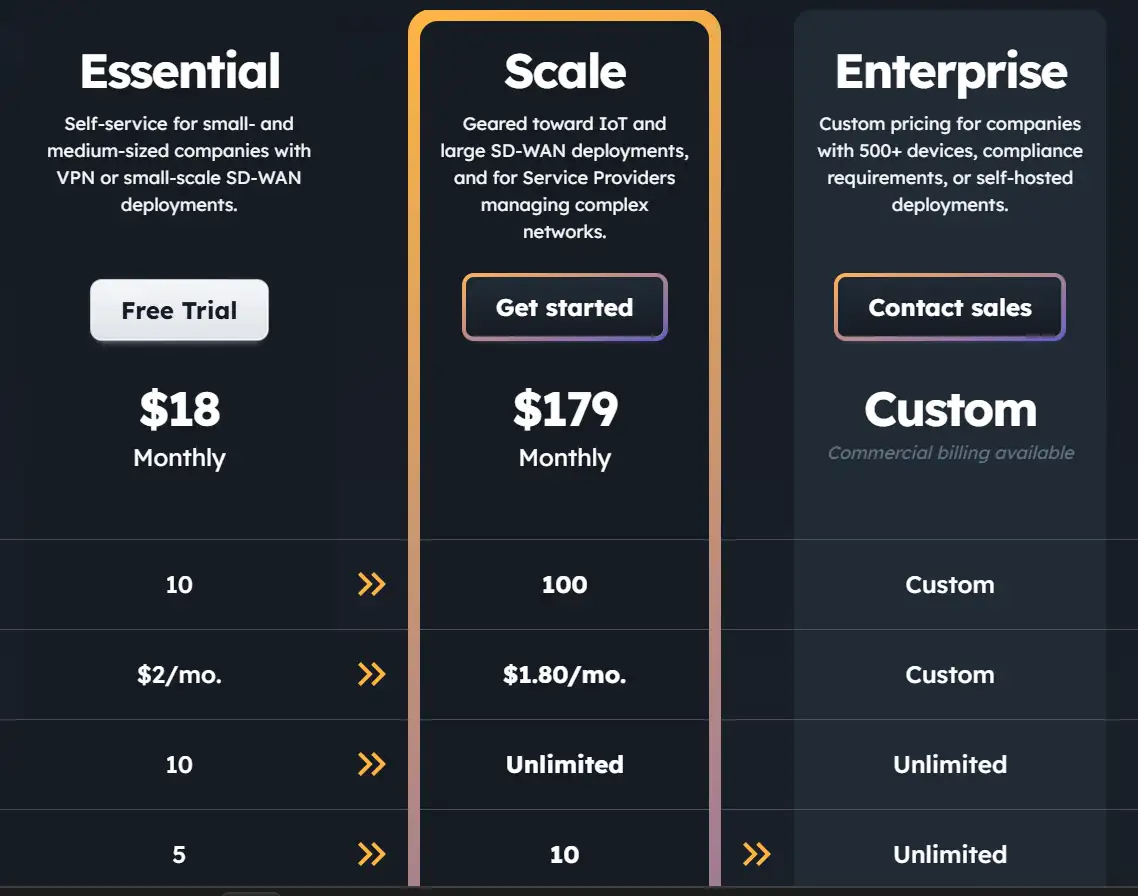
Task: Click Contact sales for Enterprise
Action: click(949, 307)
